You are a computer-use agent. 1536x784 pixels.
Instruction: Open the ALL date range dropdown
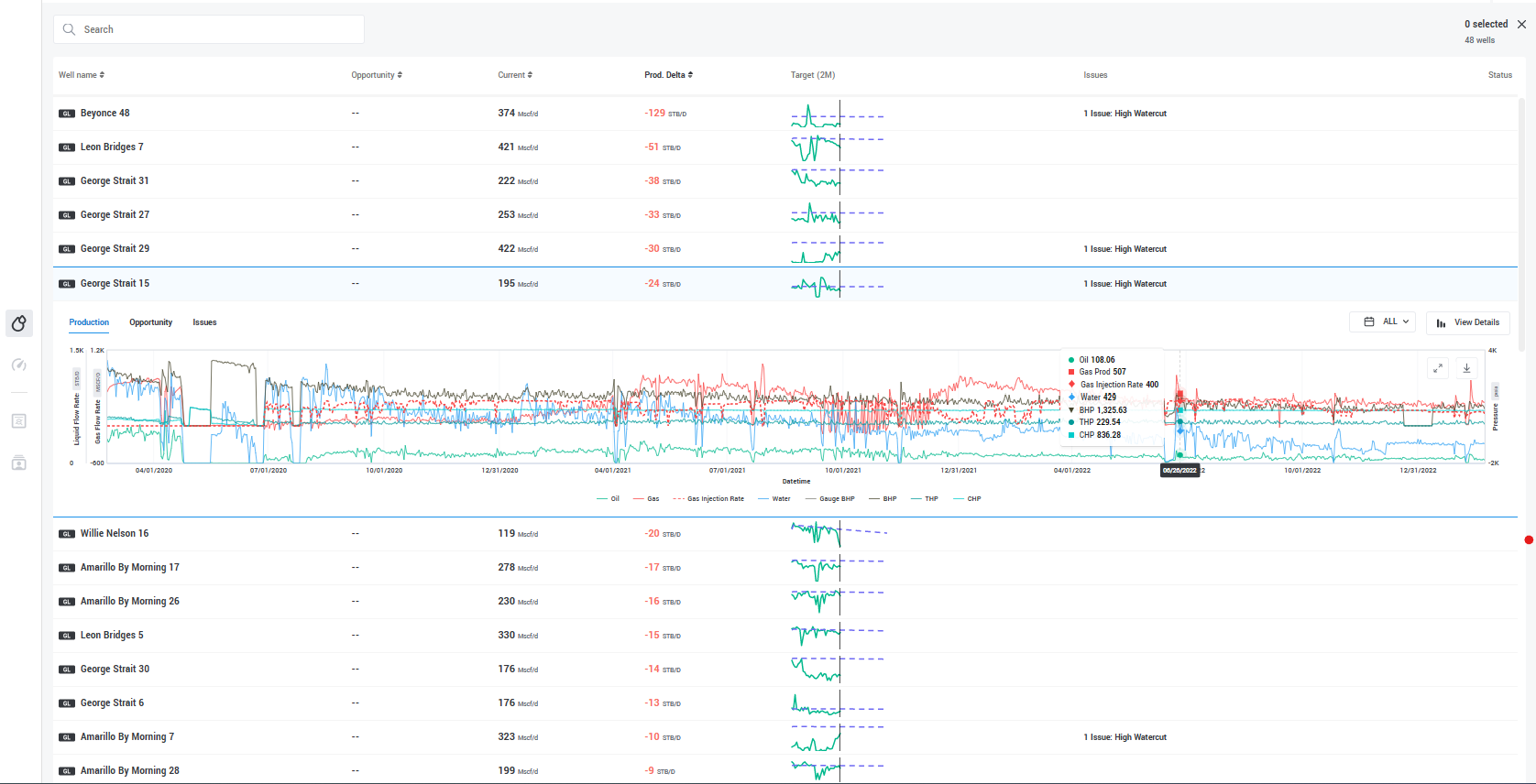pos(1382,322)
